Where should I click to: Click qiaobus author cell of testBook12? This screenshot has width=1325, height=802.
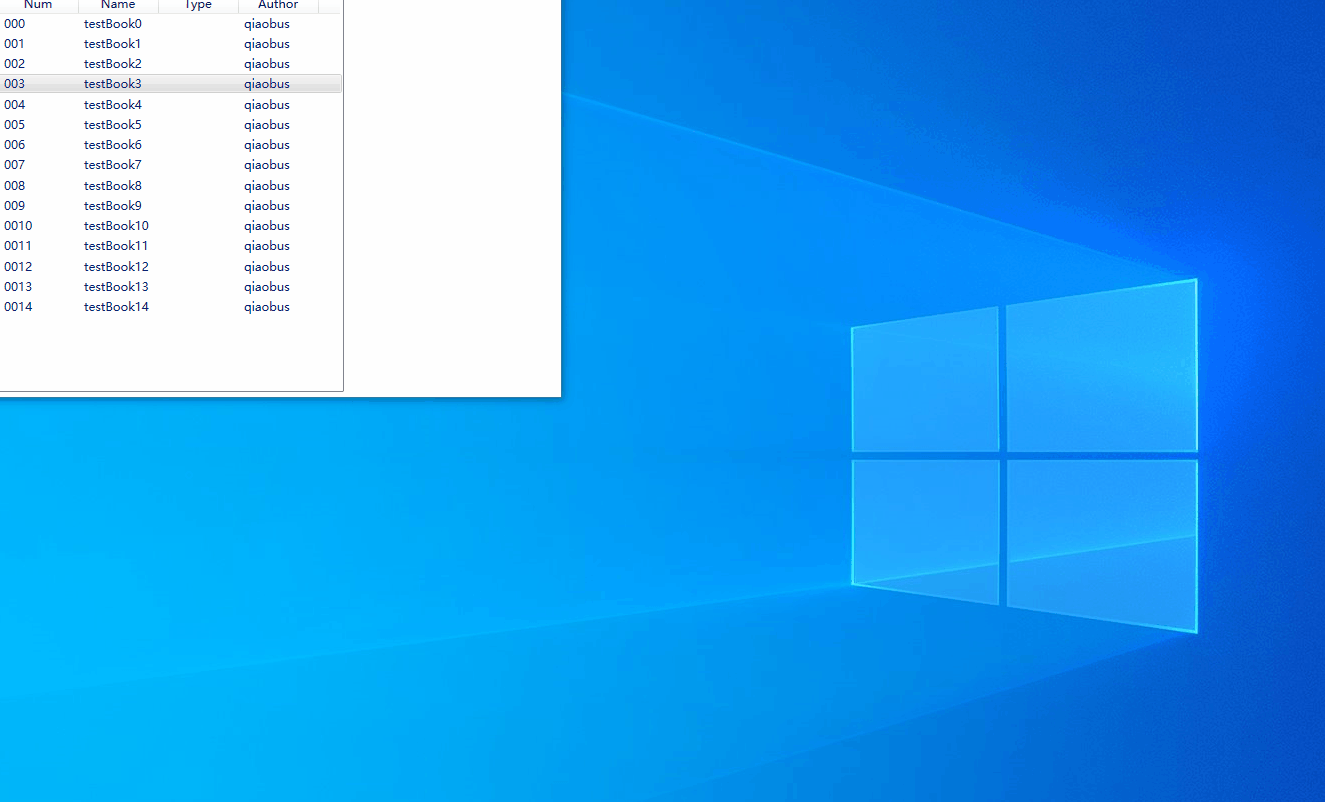click(267, 266)
